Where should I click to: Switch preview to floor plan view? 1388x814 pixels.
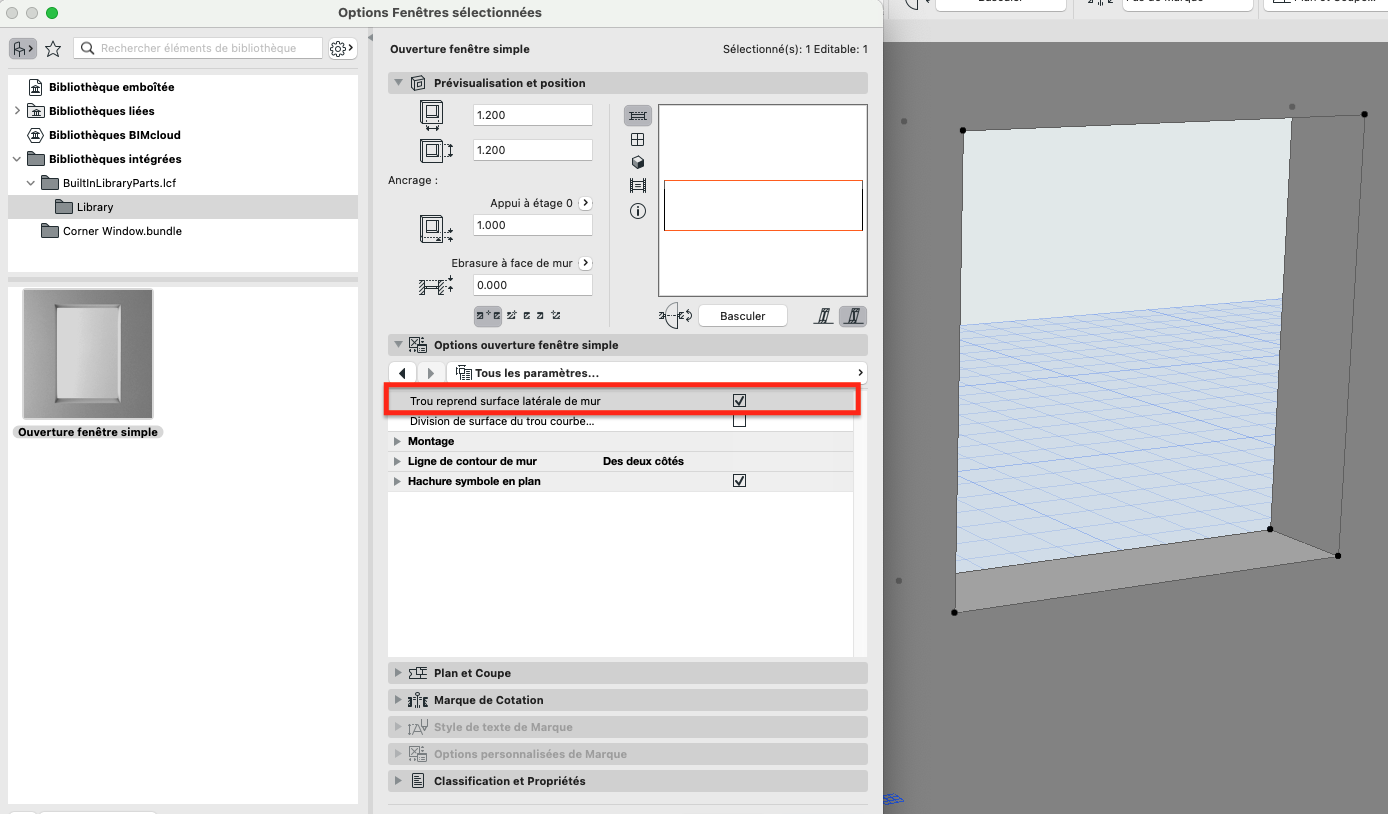pos(638,115)
